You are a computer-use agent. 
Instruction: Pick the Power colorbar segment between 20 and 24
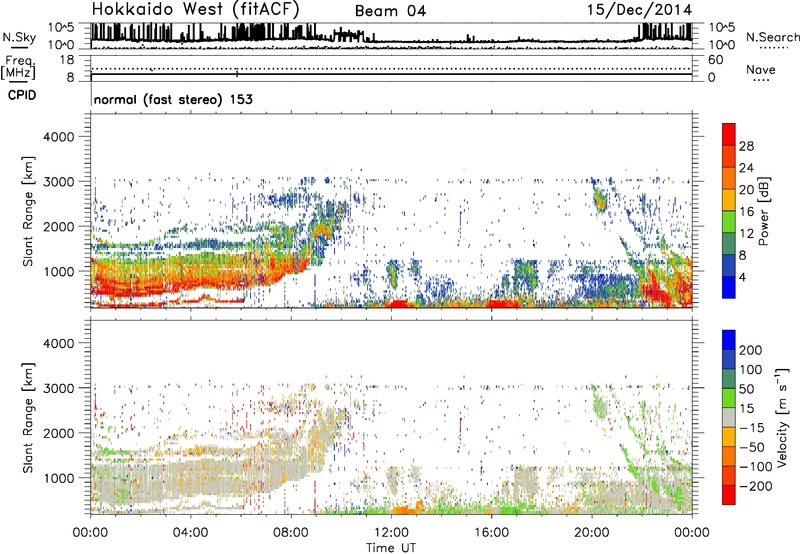coord(729,178)
